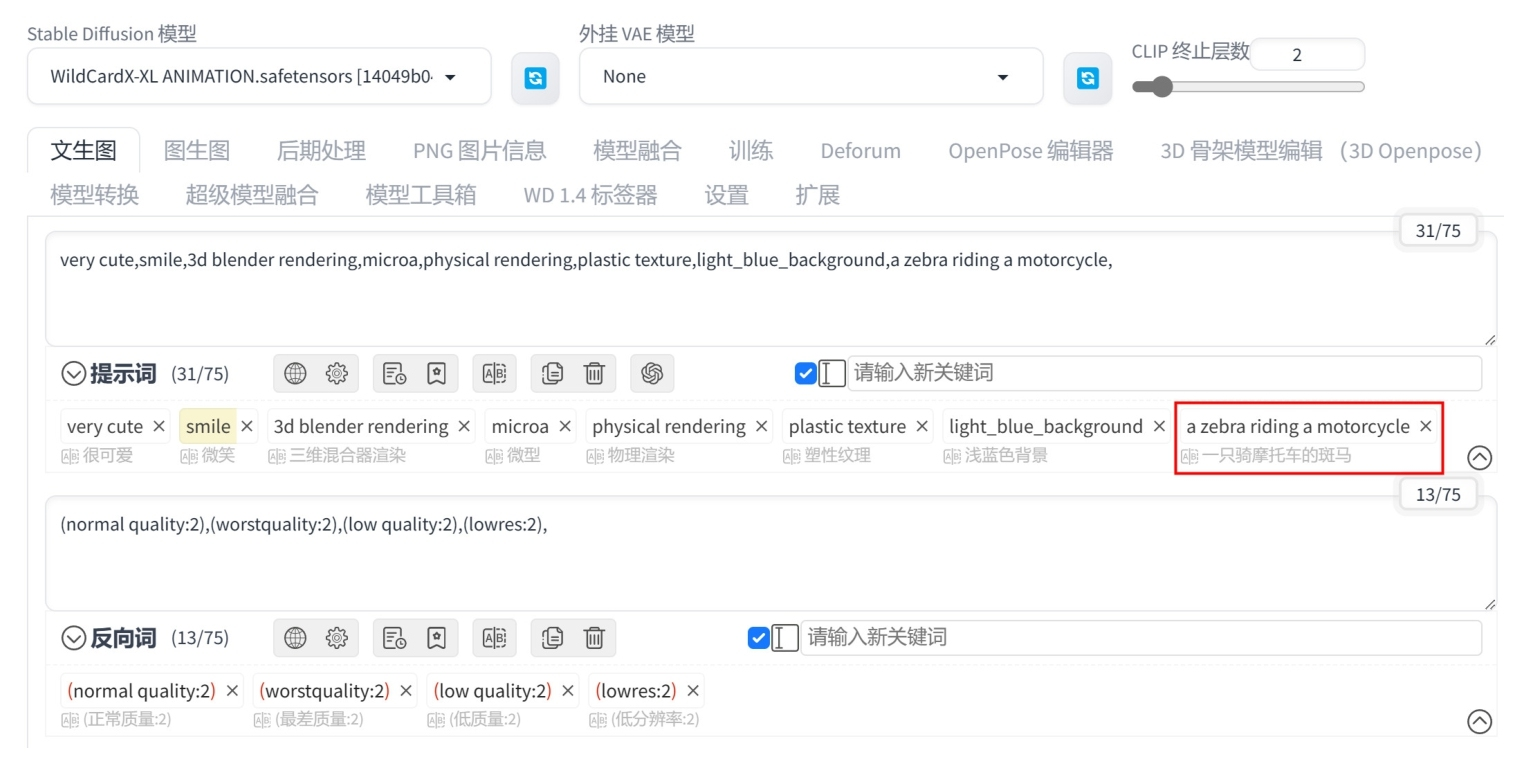The width and height of the screenshot is (1519, 760).
Task: Remove the 'smile' keyword tag
Action: 247,426
